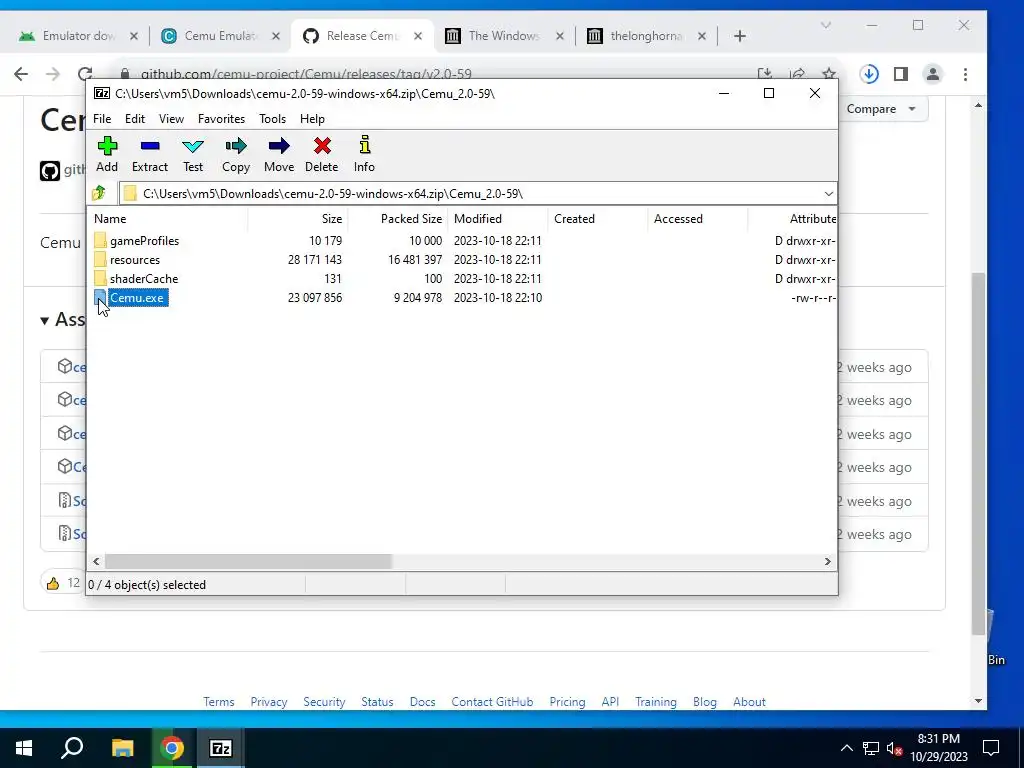Show hidden system tray icons chevron
Image resolution: width=1024 pixels, height=768 pixels.
pyautogui.click(x=846, y=748)
